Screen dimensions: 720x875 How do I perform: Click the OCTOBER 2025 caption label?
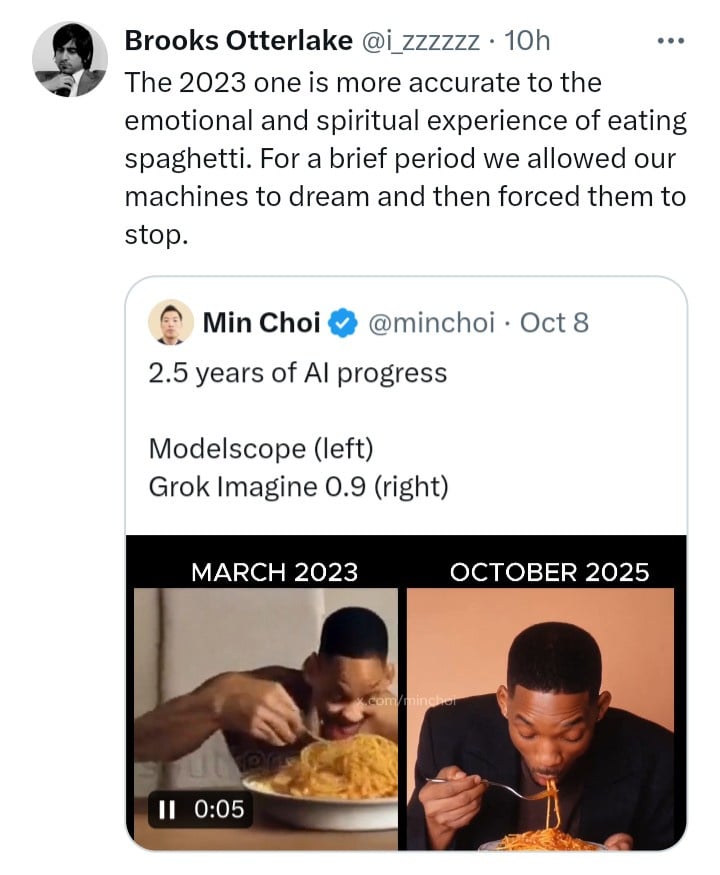tap(549, 573)
